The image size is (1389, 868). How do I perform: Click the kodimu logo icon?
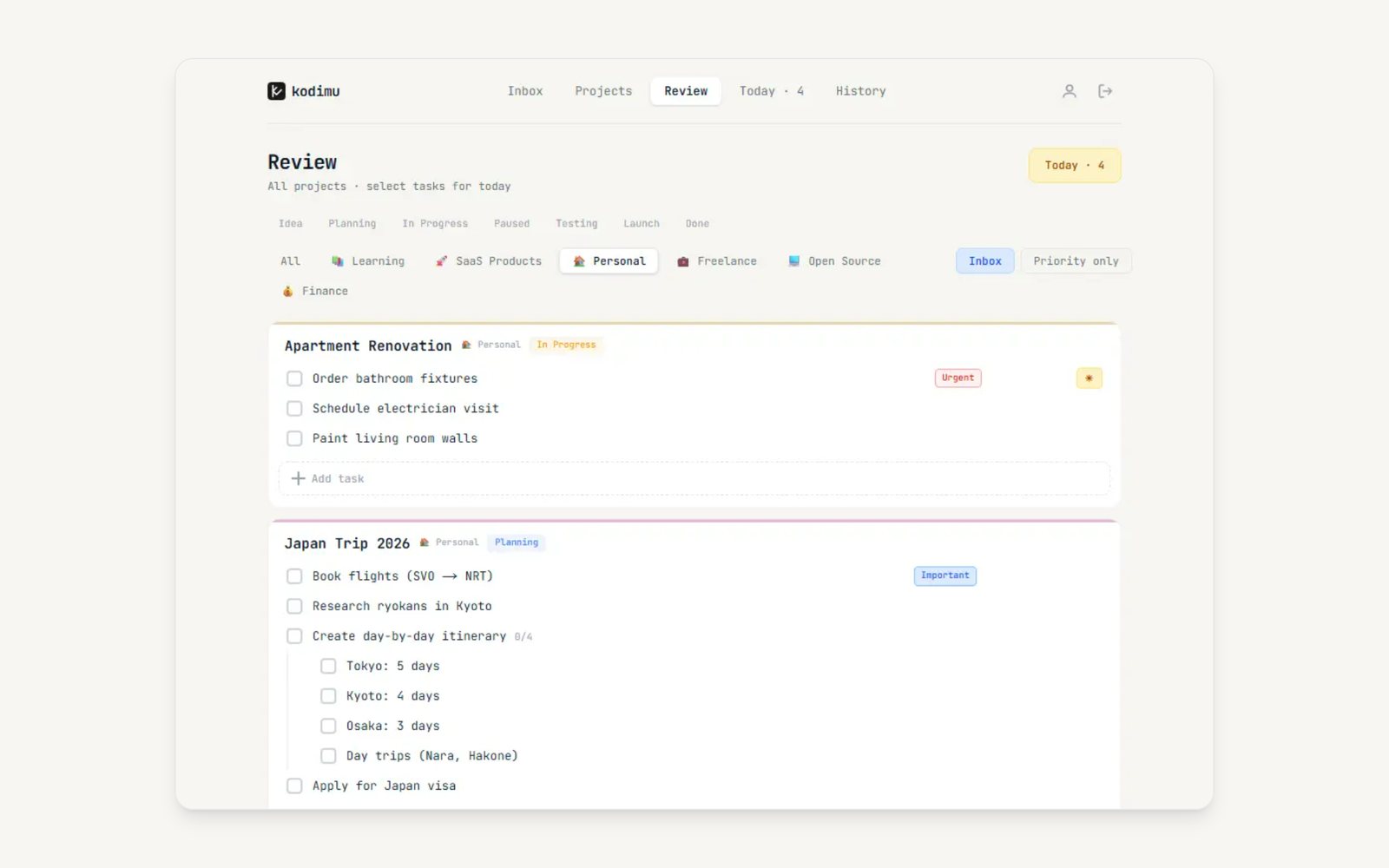(276, 91)
